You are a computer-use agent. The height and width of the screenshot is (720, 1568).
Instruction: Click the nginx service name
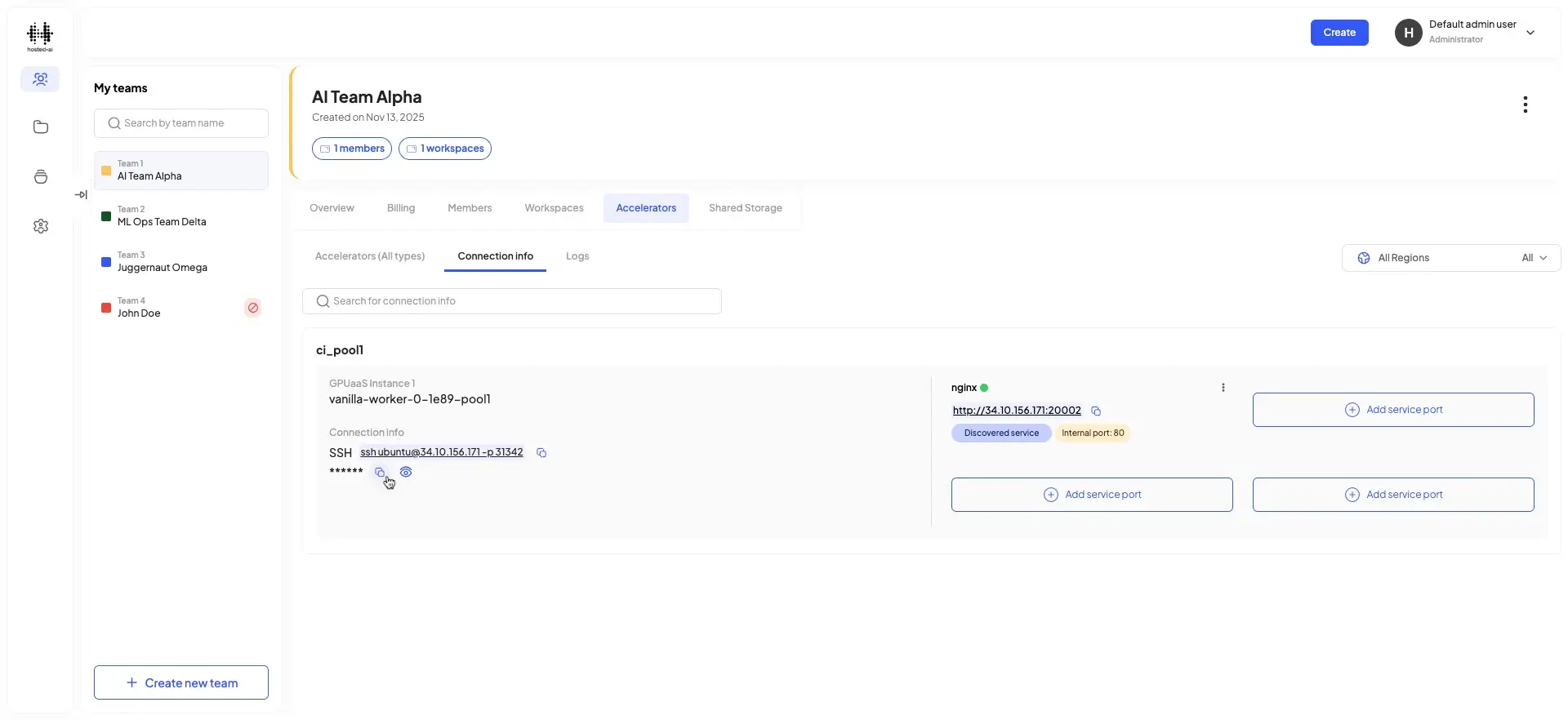[964, 388]
